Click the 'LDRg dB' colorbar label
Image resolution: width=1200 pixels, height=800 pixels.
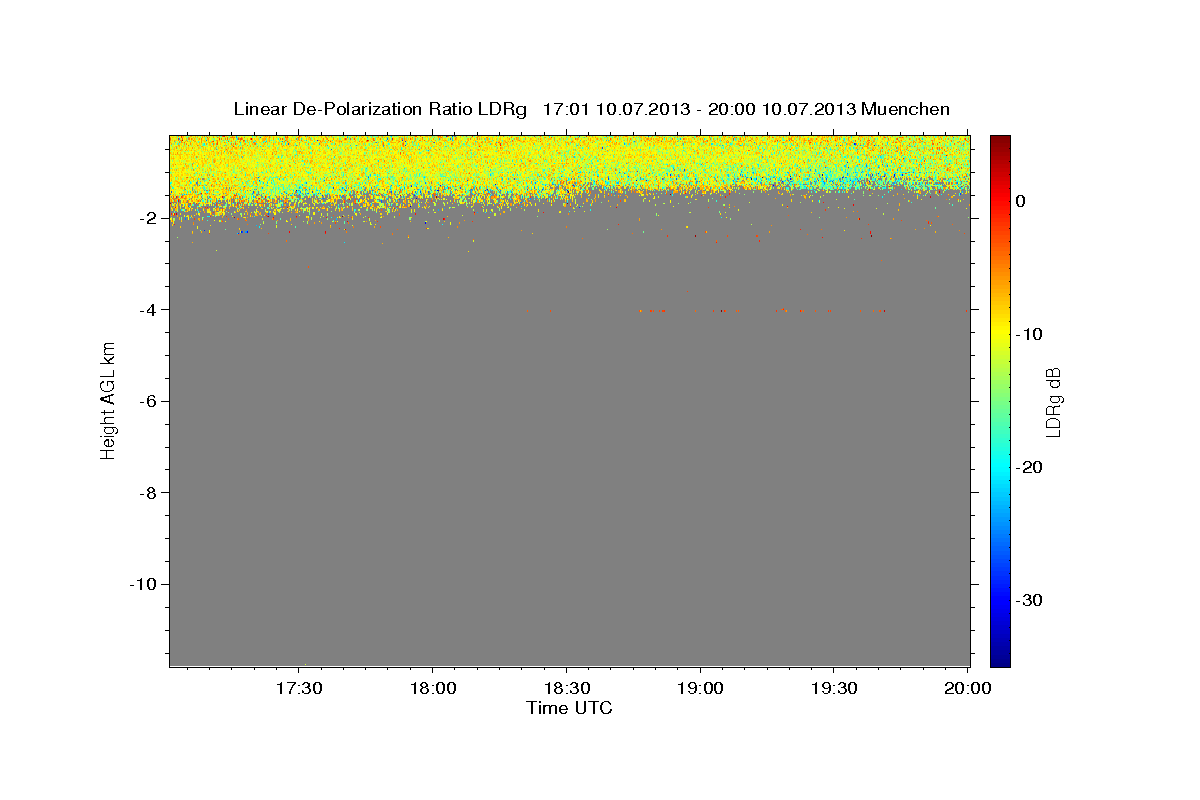(x=1053, y=402)
